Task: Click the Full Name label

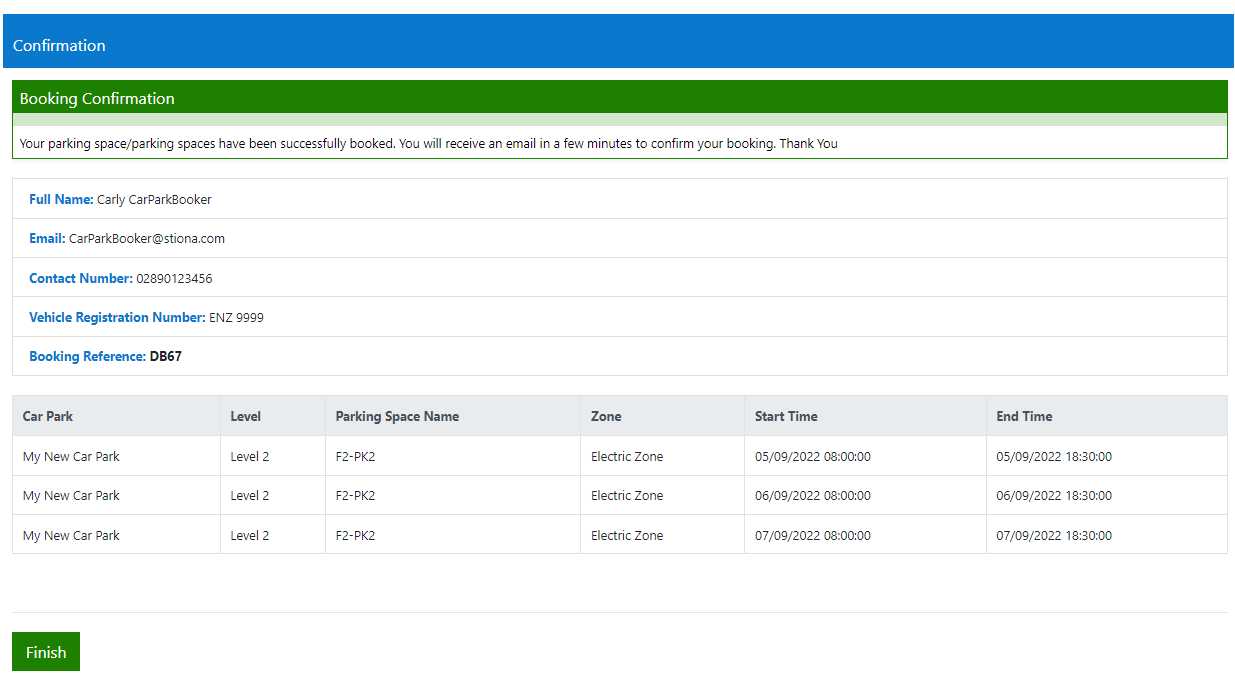Action: click(61, 199)
